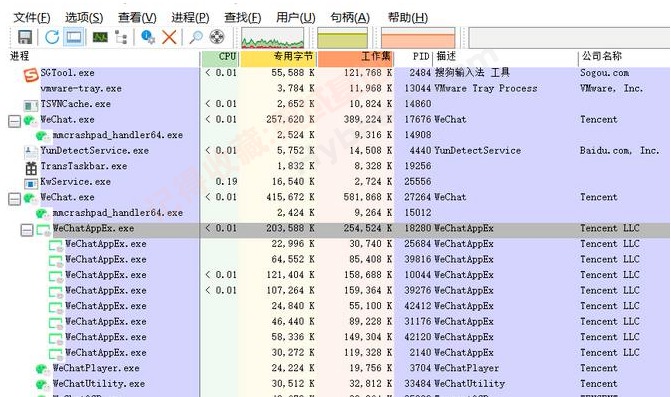
Task: Click the TSVNCache.exe process icon
Action: [31, 105]
